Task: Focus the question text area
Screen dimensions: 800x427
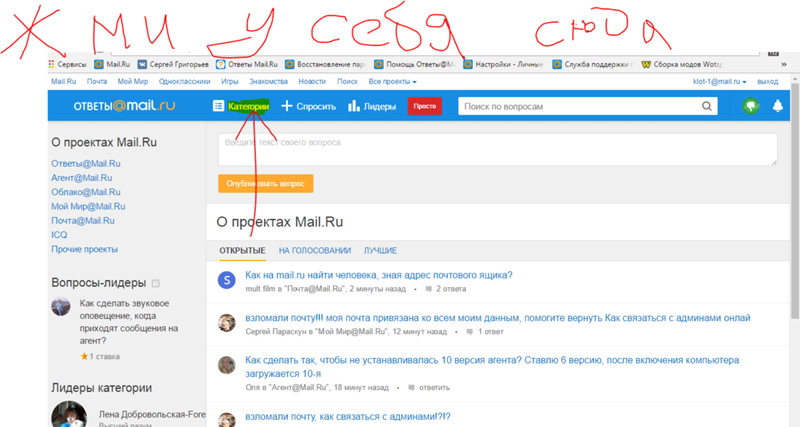Action: point(497,149)
